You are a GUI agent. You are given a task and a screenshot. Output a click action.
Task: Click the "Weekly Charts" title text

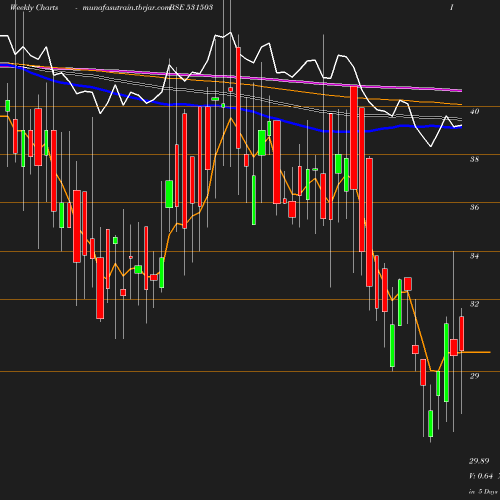(34, 7)
